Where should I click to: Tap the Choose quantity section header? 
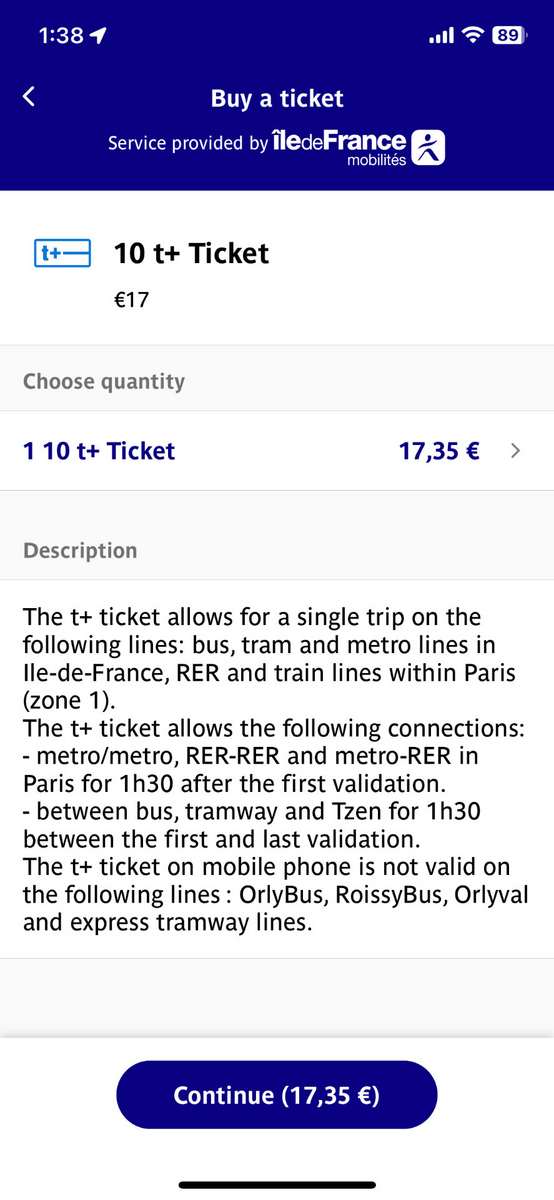(104, 381)
